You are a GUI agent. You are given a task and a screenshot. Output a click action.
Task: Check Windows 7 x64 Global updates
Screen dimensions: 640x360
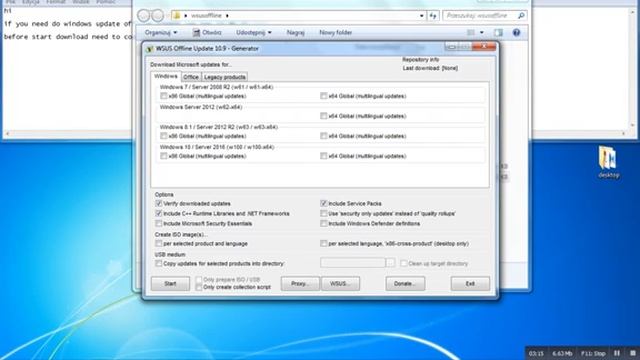pos(324,96)
